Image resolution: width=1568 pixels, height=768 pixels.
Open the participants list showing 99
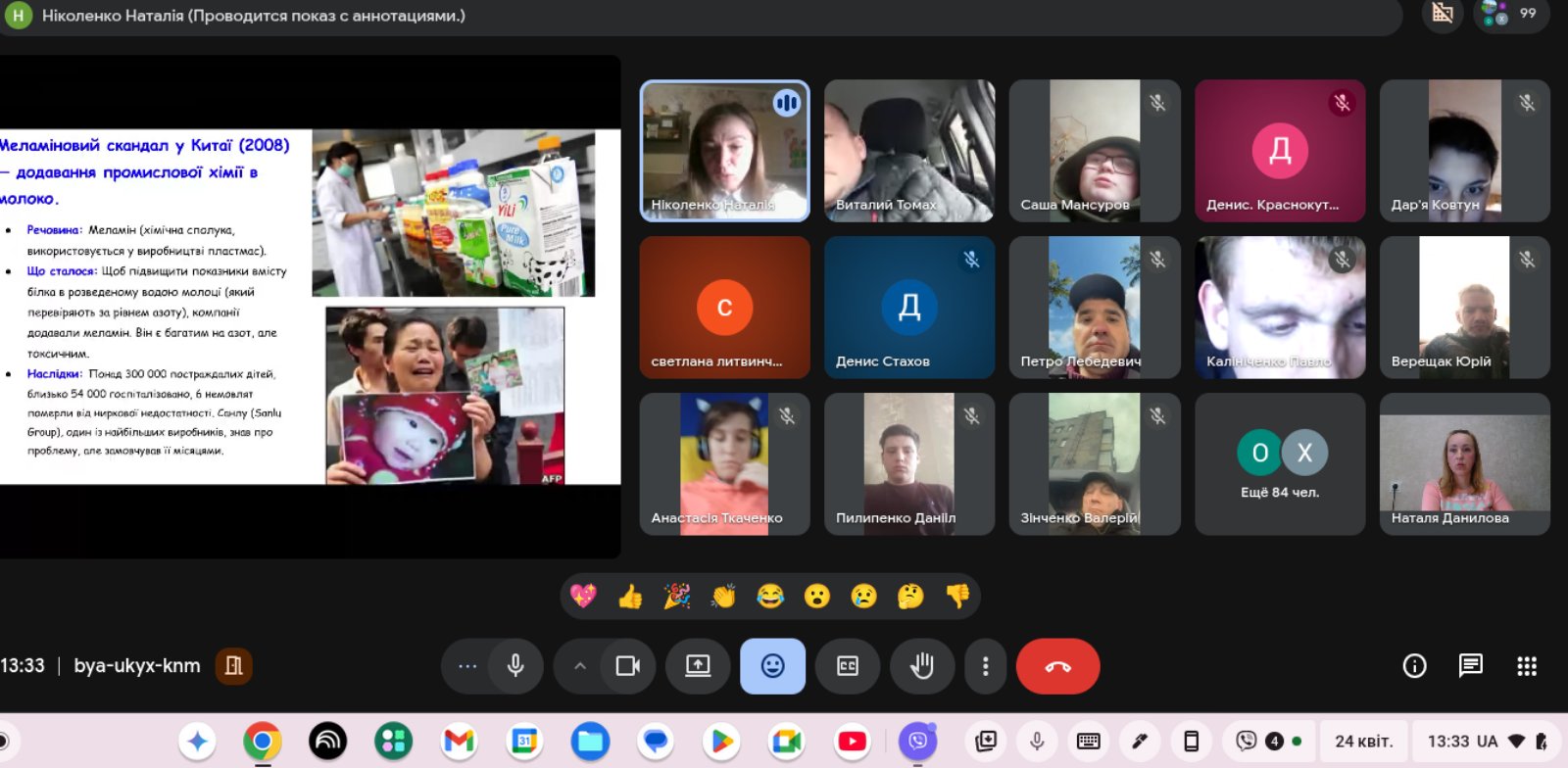(x=1510, y=14)
